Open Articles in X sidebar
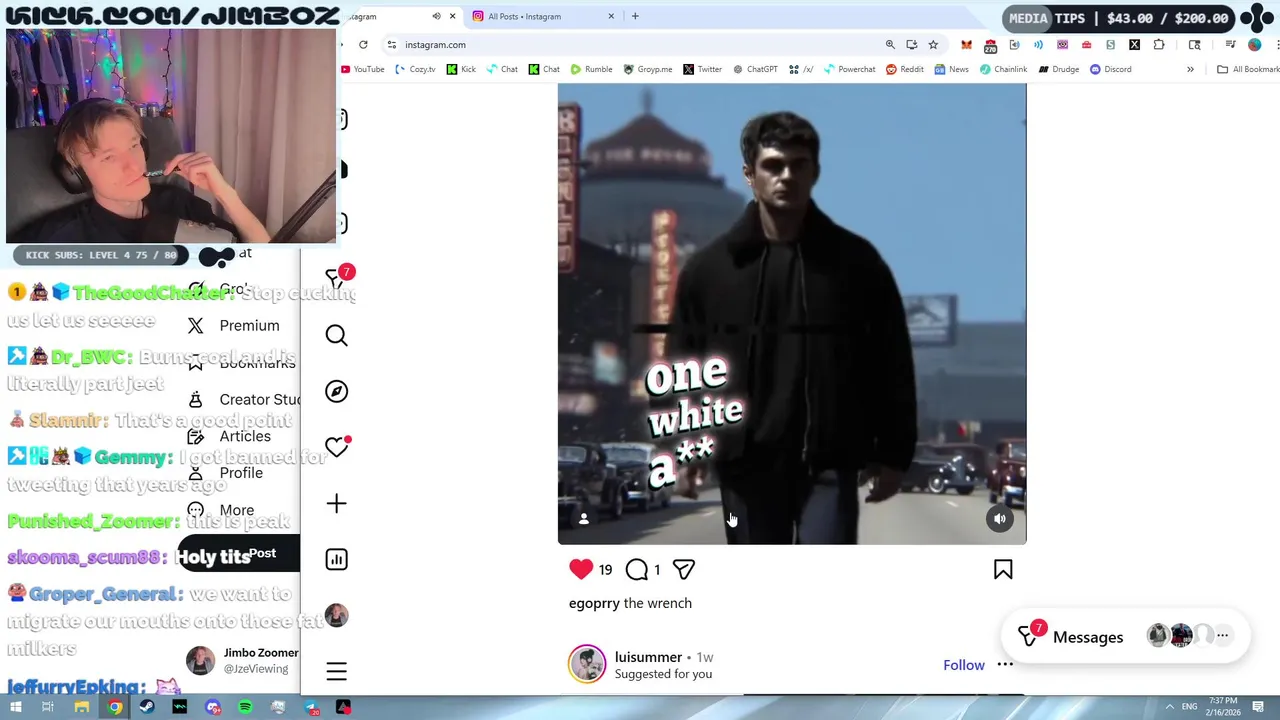The image size is (1280, 720). 229,436
